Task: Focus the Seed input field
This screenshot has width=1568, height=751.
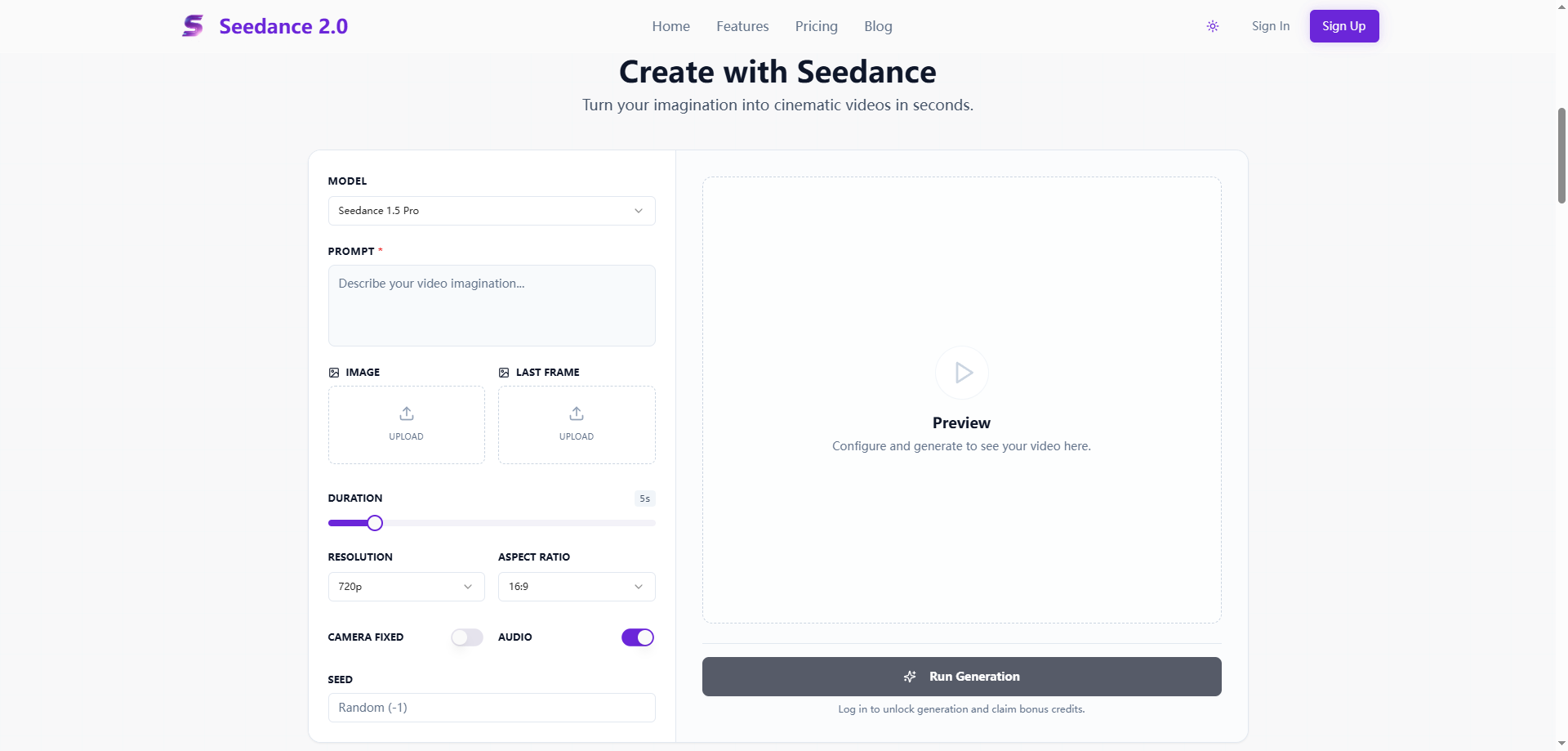Action: click(x=492, y=708)
